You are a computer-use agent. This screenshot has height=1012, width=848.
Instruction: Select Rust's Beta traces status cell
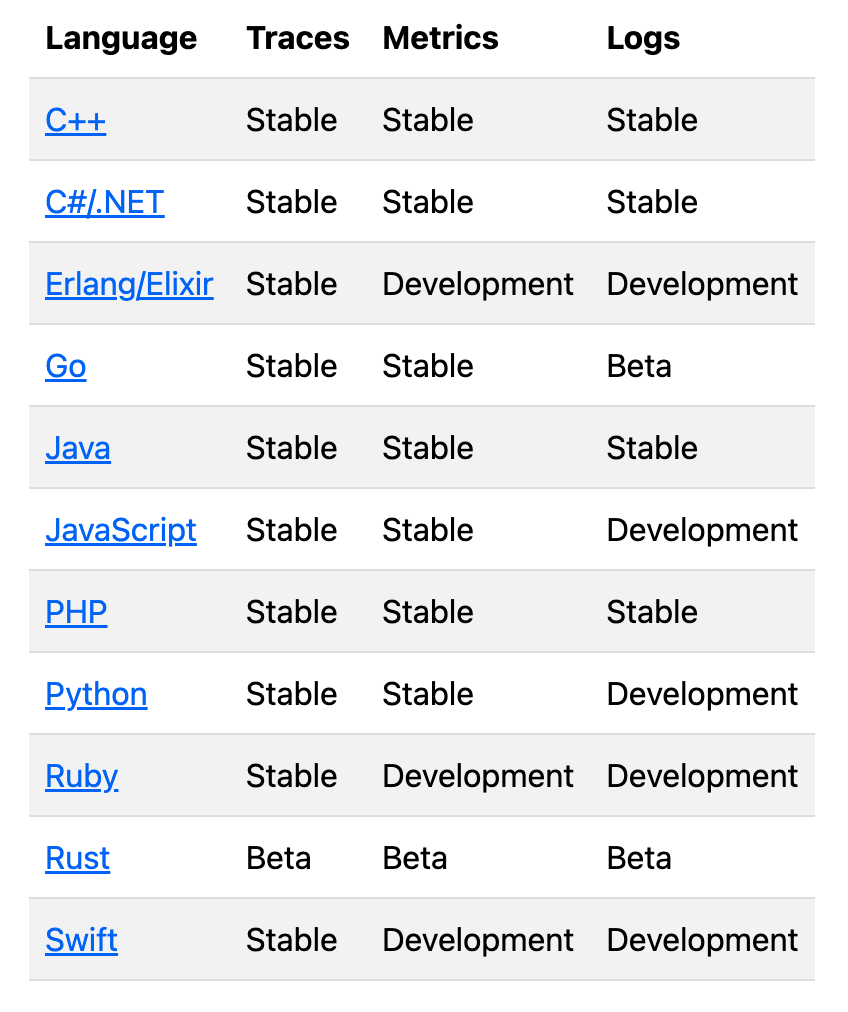278,858
